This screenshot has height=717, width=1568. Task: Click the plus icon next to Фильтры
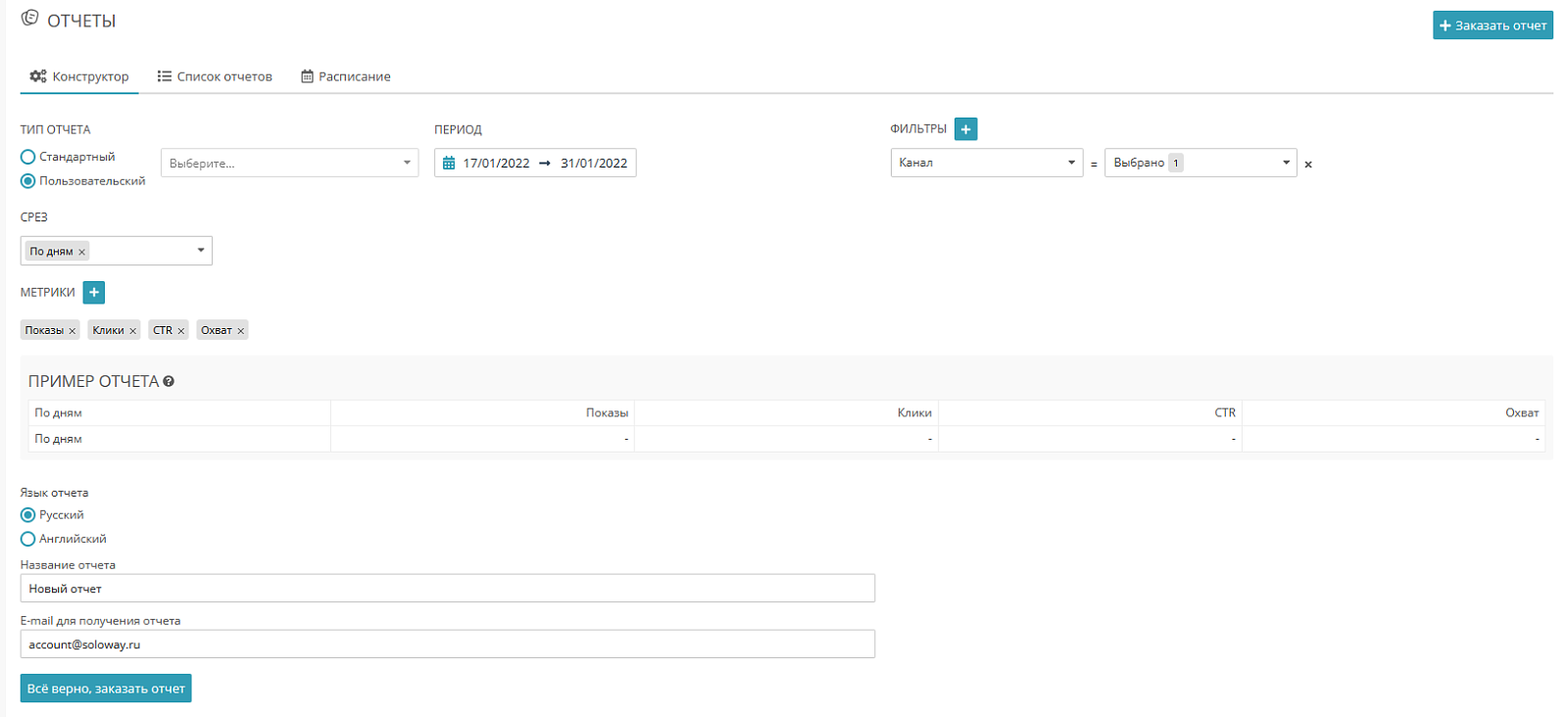[965, 129]
